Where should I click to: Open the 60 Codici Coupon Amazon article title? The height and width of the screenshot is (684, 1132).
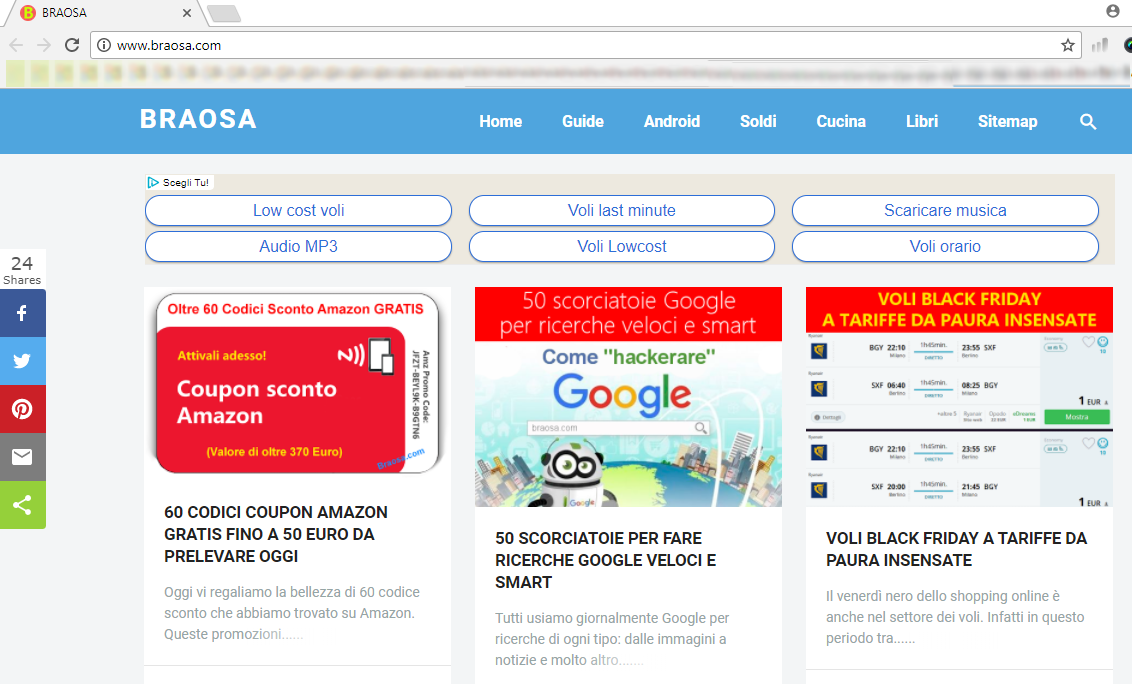click(x=275, y=534)
